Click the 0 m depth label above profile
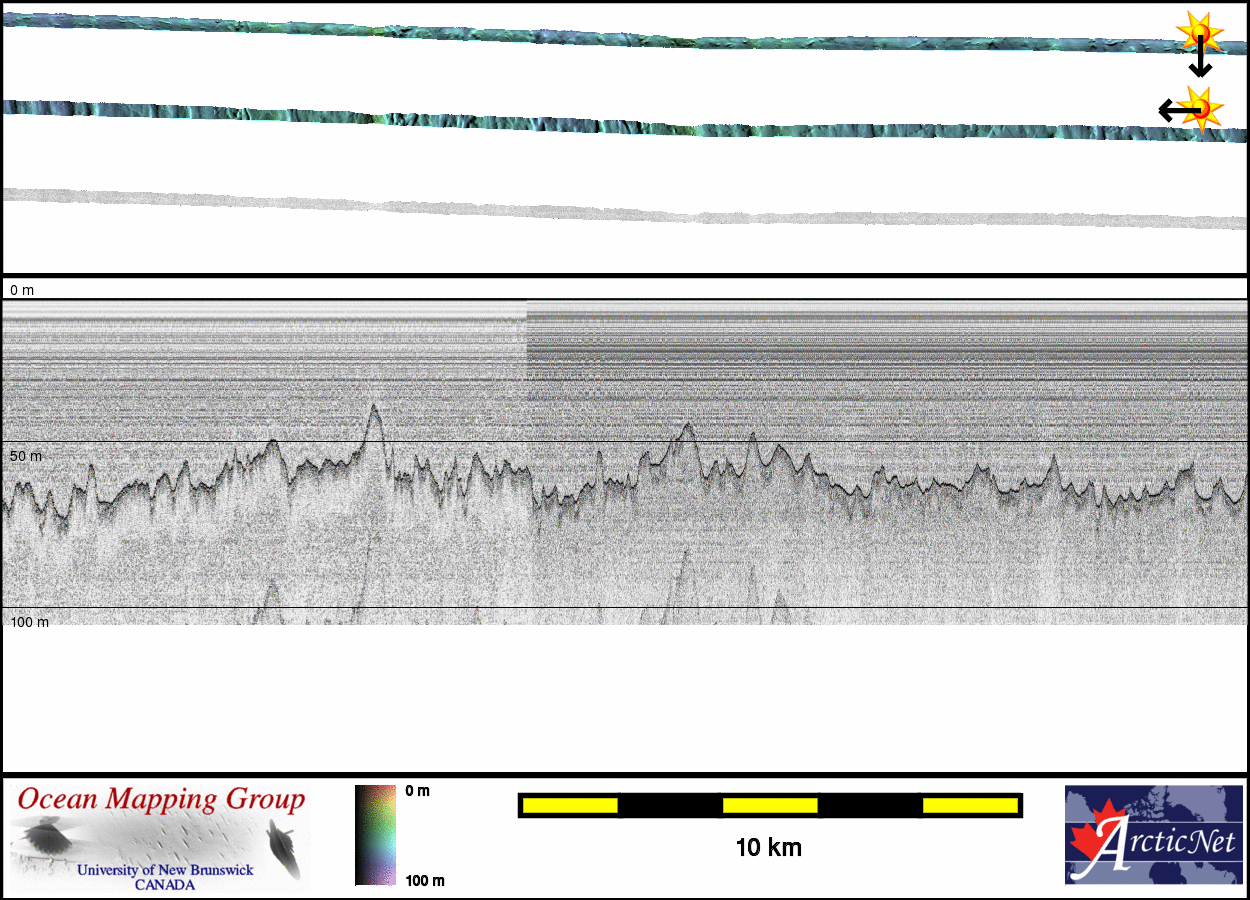This screenshot has width=1250, height=900. click(x=22, y=290)
